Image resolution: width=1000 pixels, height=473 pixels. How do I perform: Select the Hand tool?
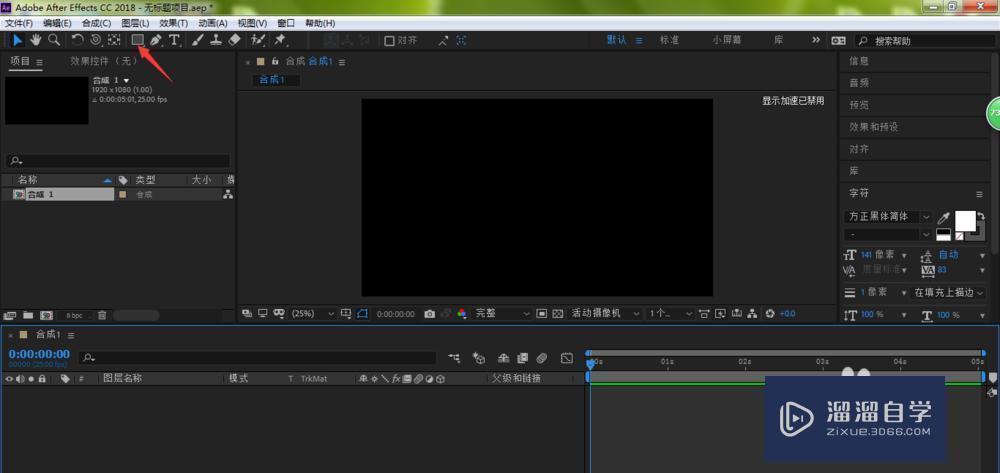tap(36, 40)
